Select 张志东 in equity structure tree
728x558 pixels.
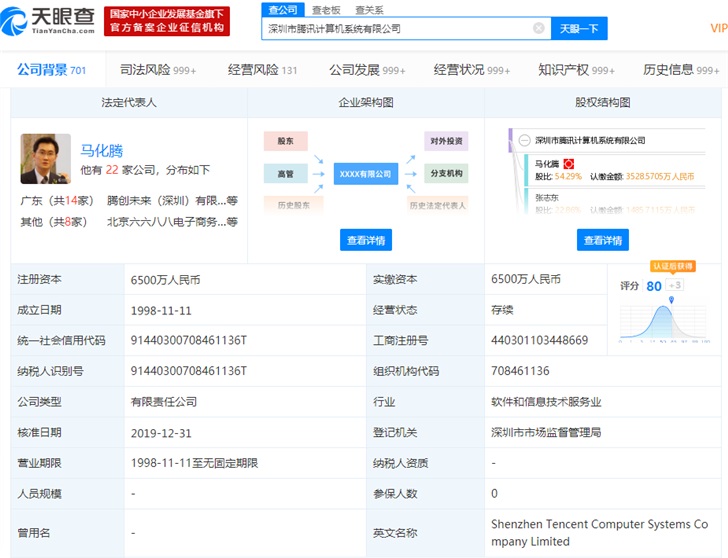click(x=546, y=197)
